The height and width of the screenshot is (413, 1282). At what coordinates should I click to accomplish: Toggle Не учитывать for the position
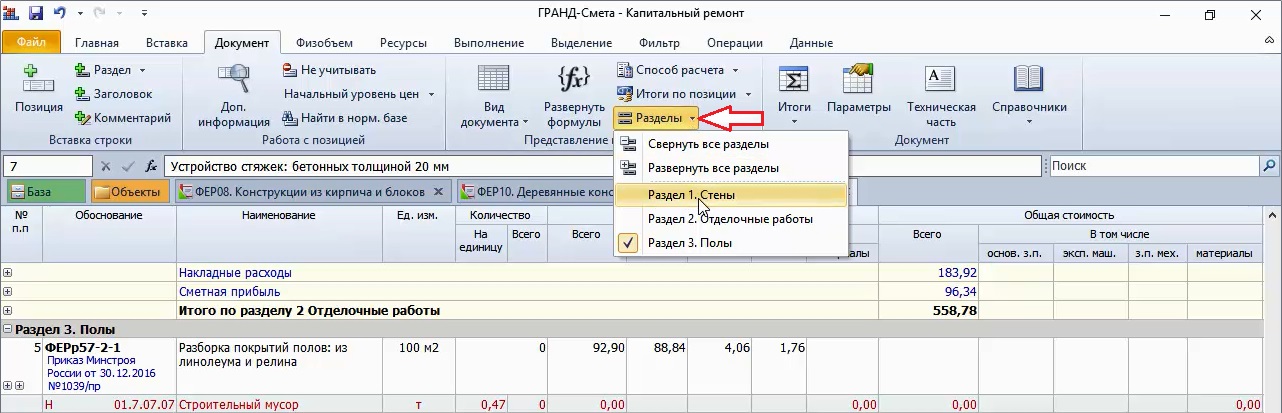[x=329, y=70]
